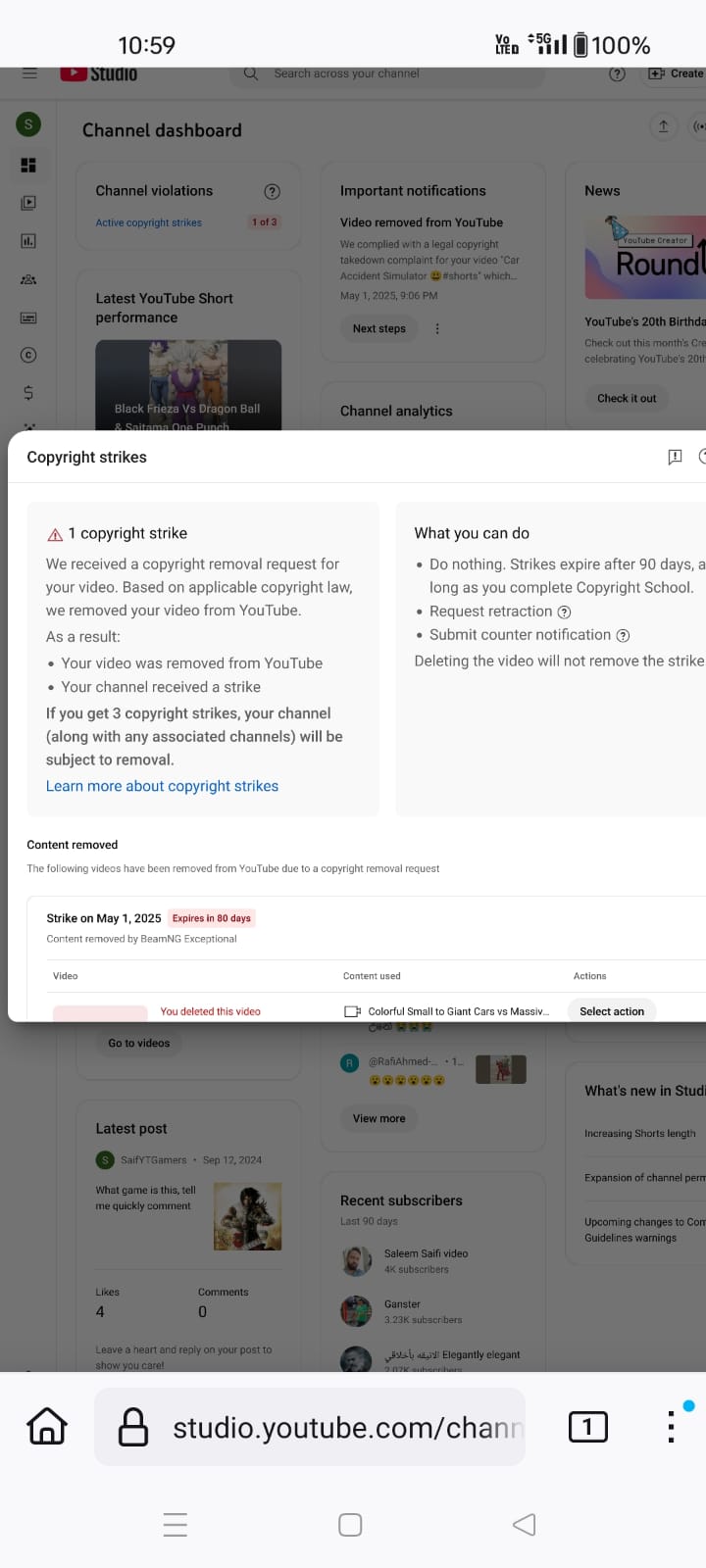Open the Black Frieza Short thumbnail
This screenshot has height=1568, width=706.
click(188, 385)
